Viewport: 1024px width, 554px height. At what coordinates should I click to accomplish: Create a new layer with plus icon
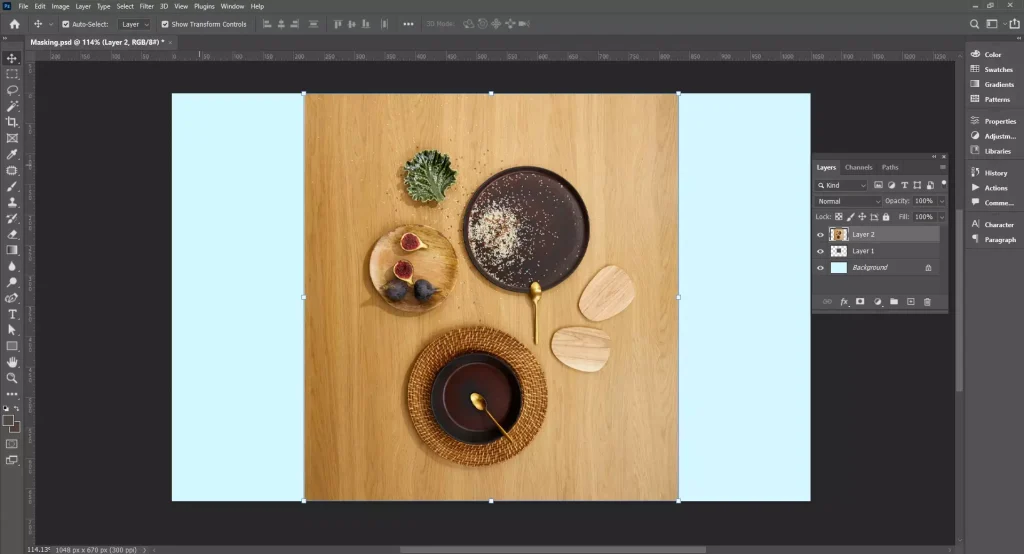[x=910, y=301]
